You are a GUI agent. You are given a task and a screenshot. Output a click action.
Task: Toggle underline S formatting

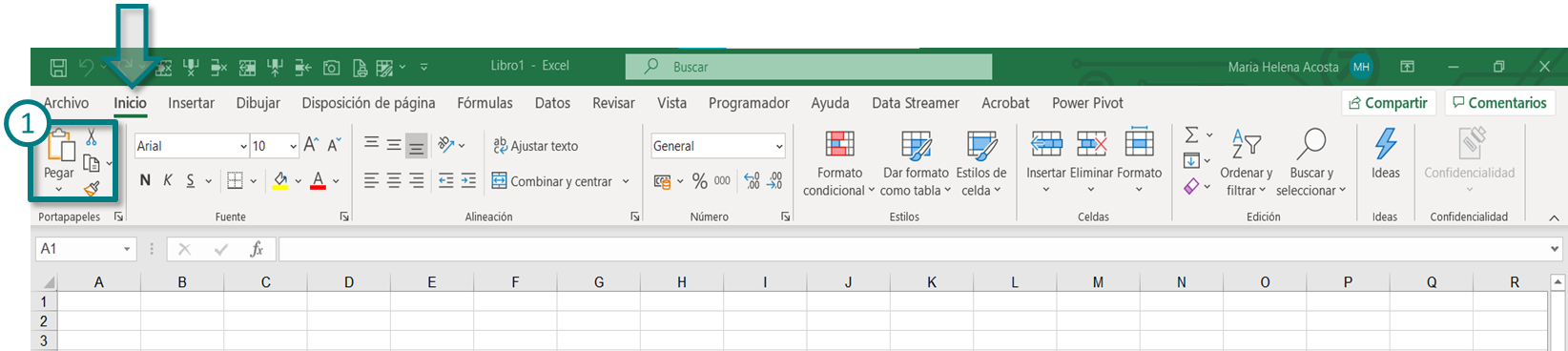[191, 180]
